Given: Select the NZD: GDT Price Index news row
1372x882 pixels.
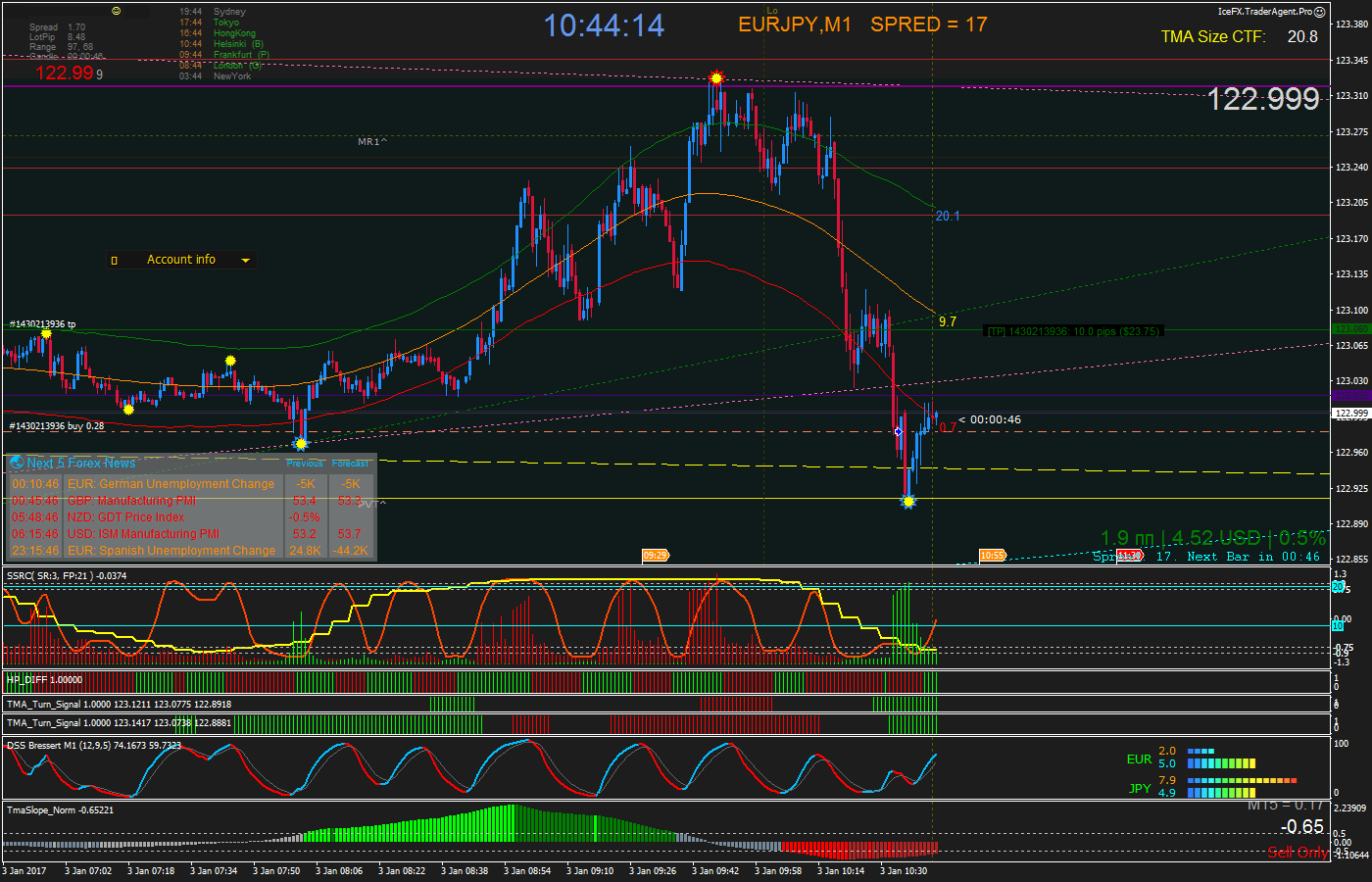Looking at the screenshot, I should click(x=191, y=517).
